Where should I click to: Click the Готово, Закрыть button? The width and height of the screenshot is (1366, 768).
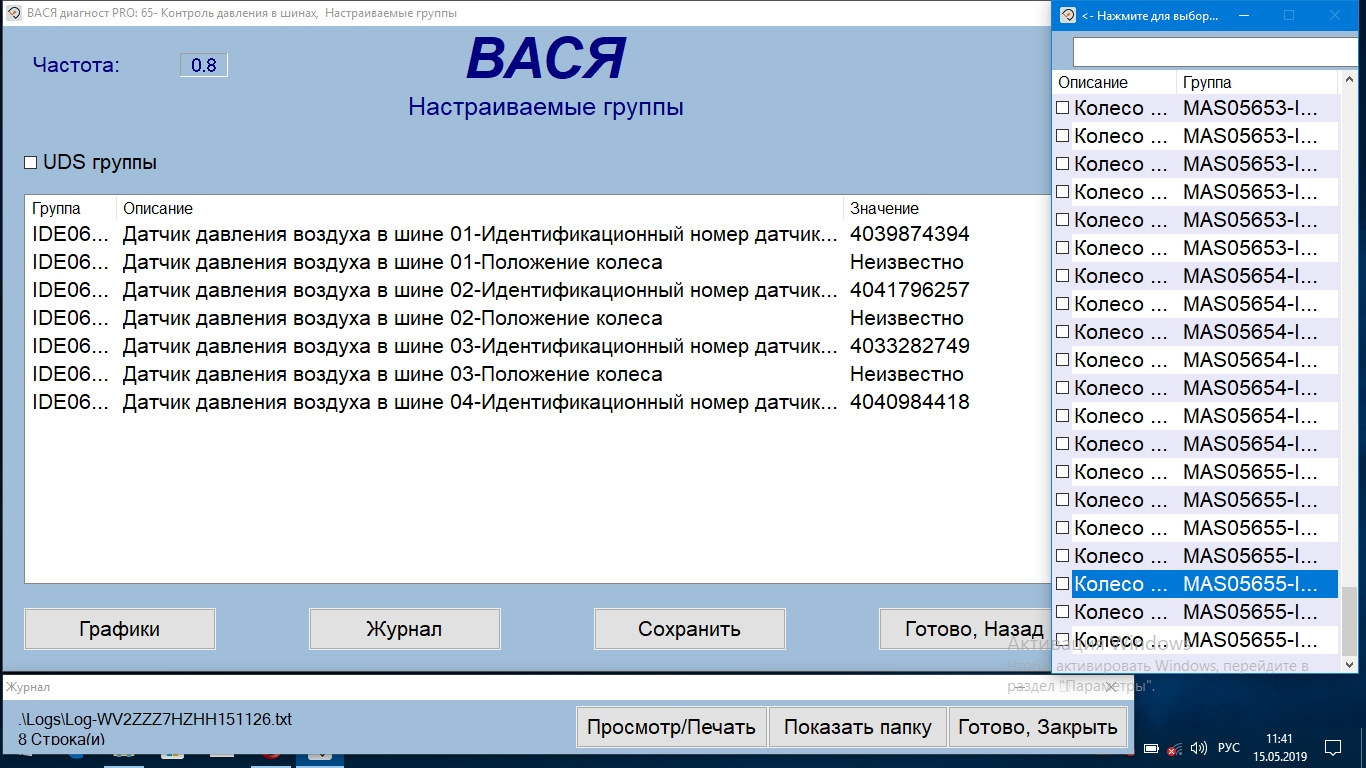pos(1038,727)
